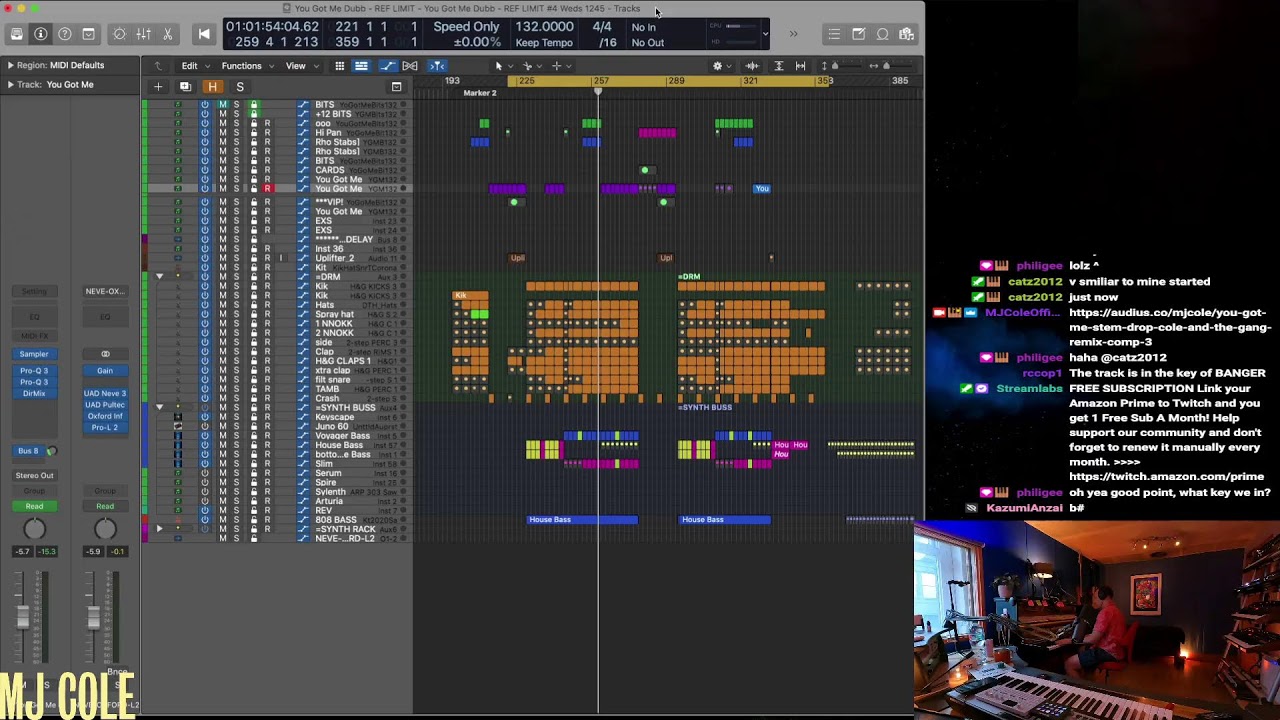Mute the House Bass track
The image size is (1280, 720).
222,445
